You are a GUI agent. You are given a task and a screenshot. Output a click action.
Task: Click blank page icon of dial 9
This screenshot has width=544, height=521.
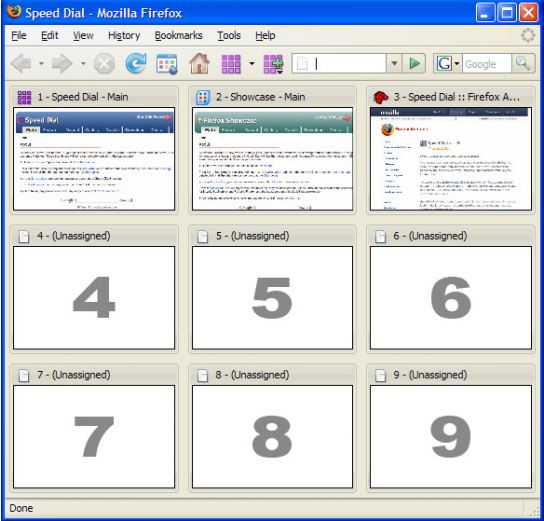pyautogui.click(x=381, y=375)
